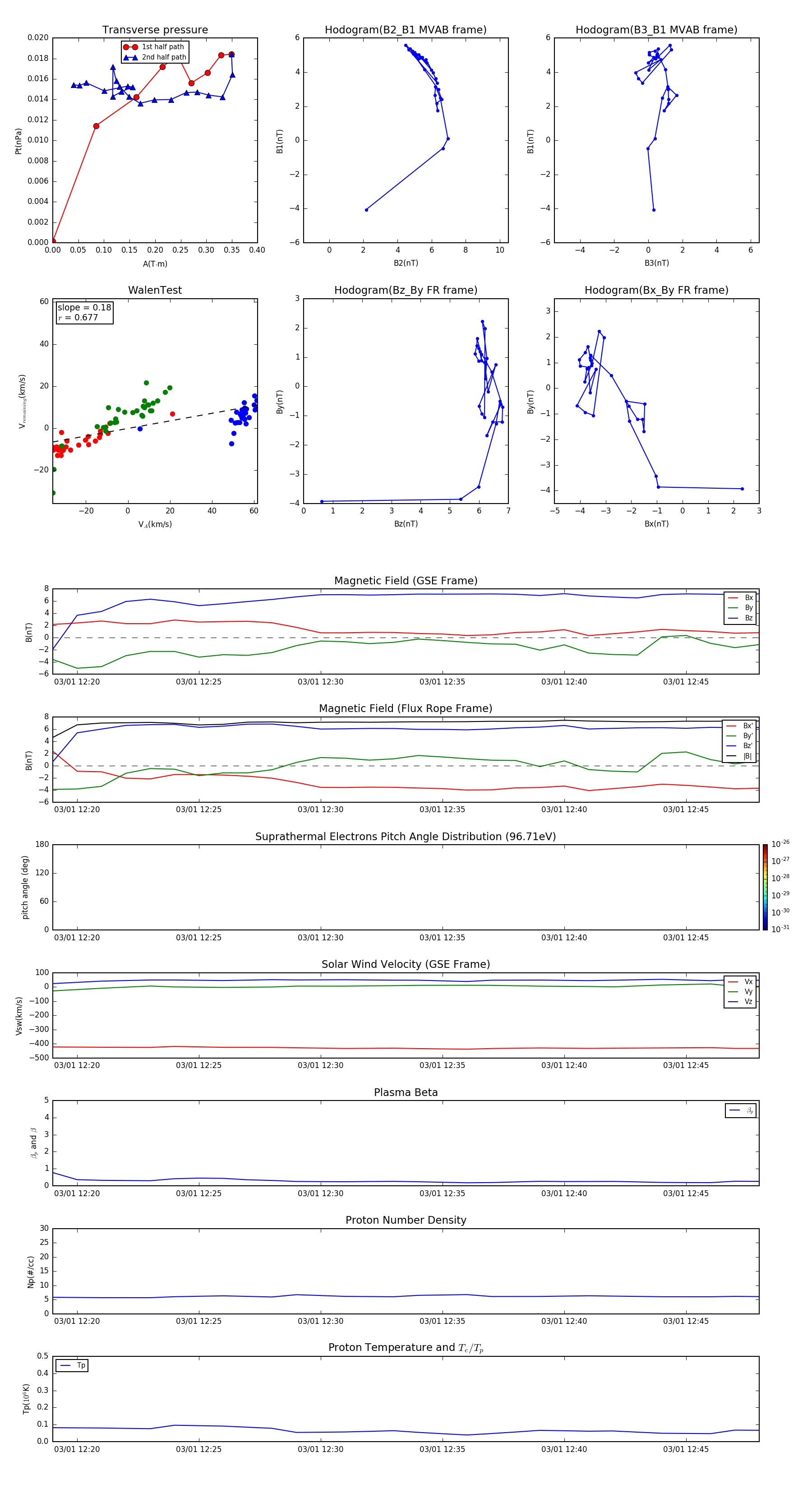Click the 'Bx(nT)' axis label of FR hodogram

[656, 524]
